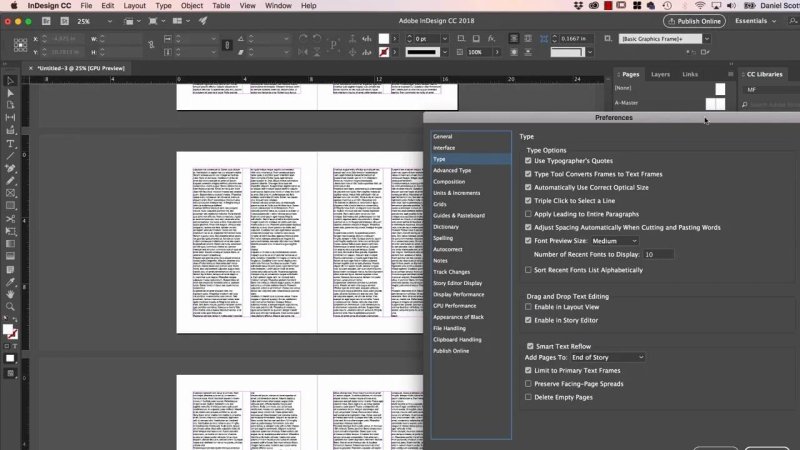Select the Line tool
800x450 pixels.
[10, 156]
